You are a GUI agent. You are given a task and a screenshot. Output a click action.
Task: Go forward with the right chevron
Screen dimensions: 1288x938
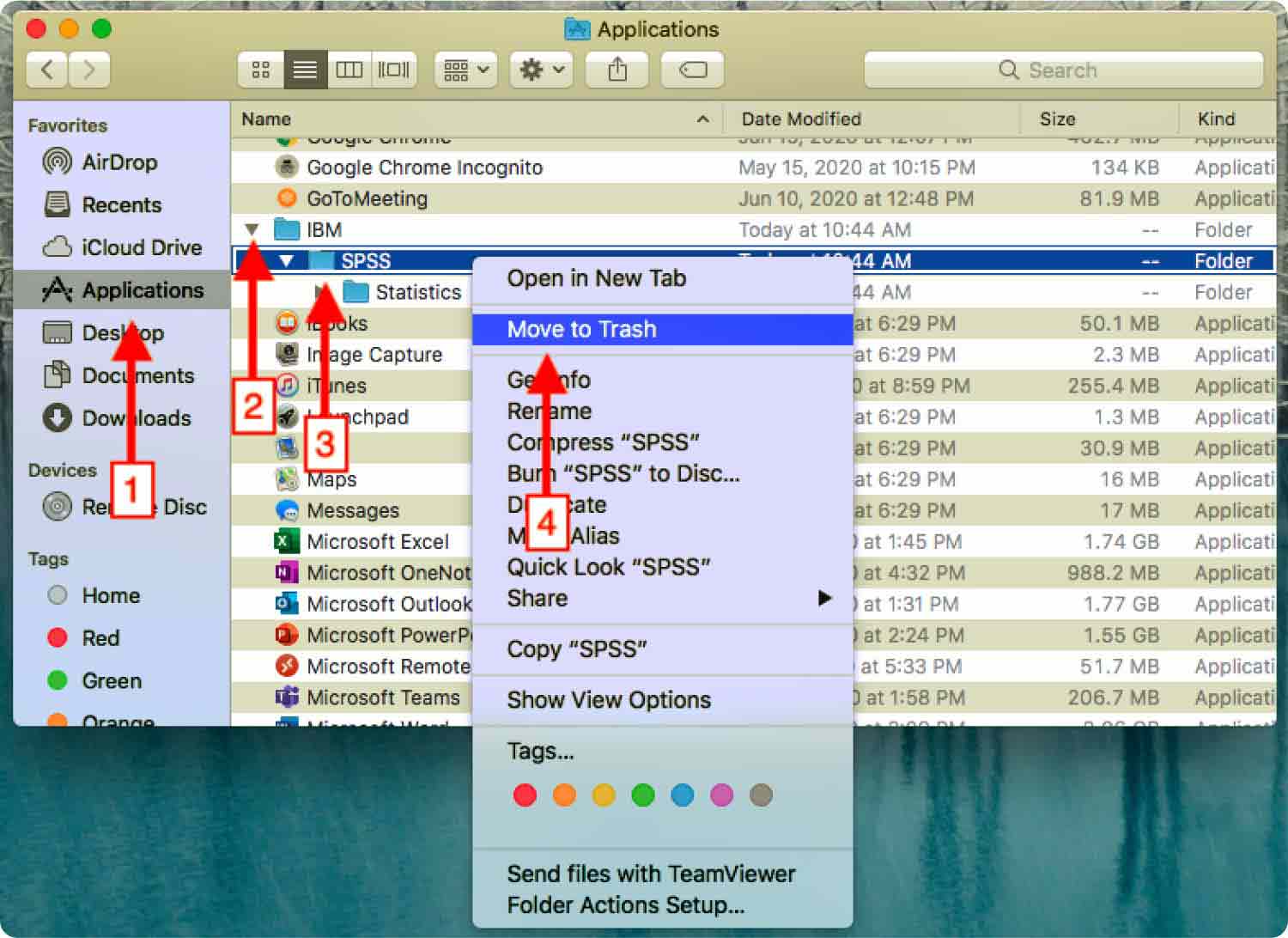pos(89,70)
